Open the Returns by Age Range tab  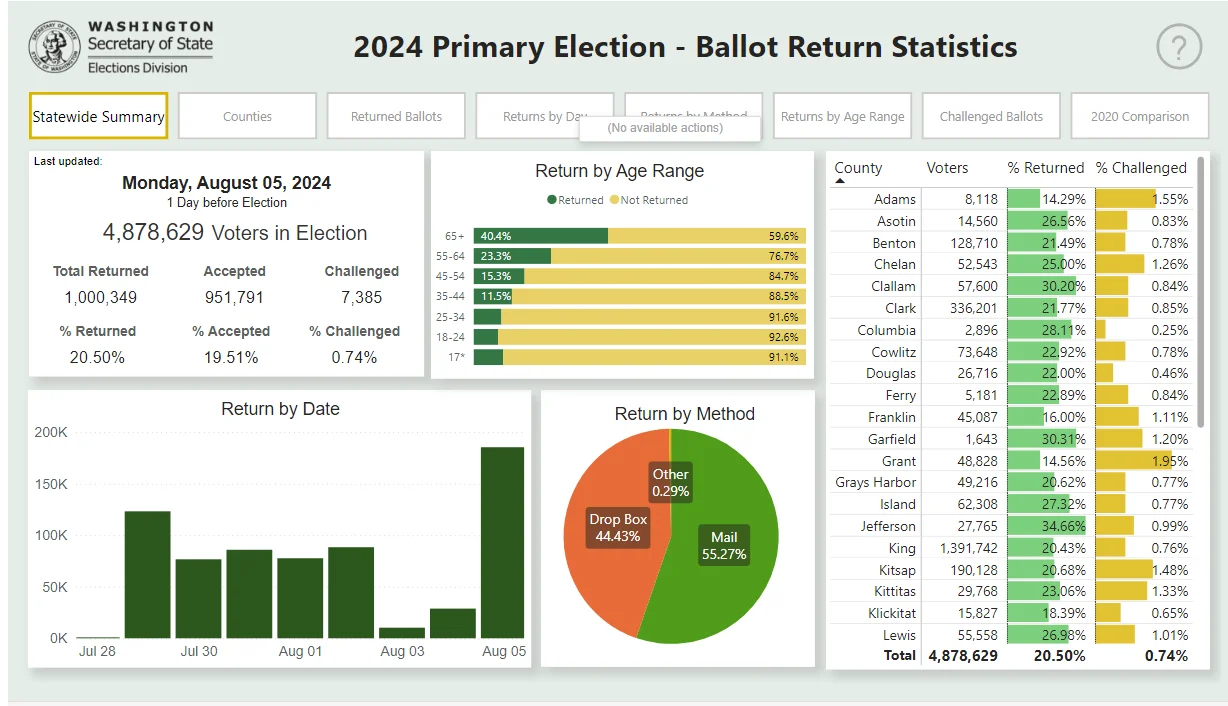coord(842,116)
